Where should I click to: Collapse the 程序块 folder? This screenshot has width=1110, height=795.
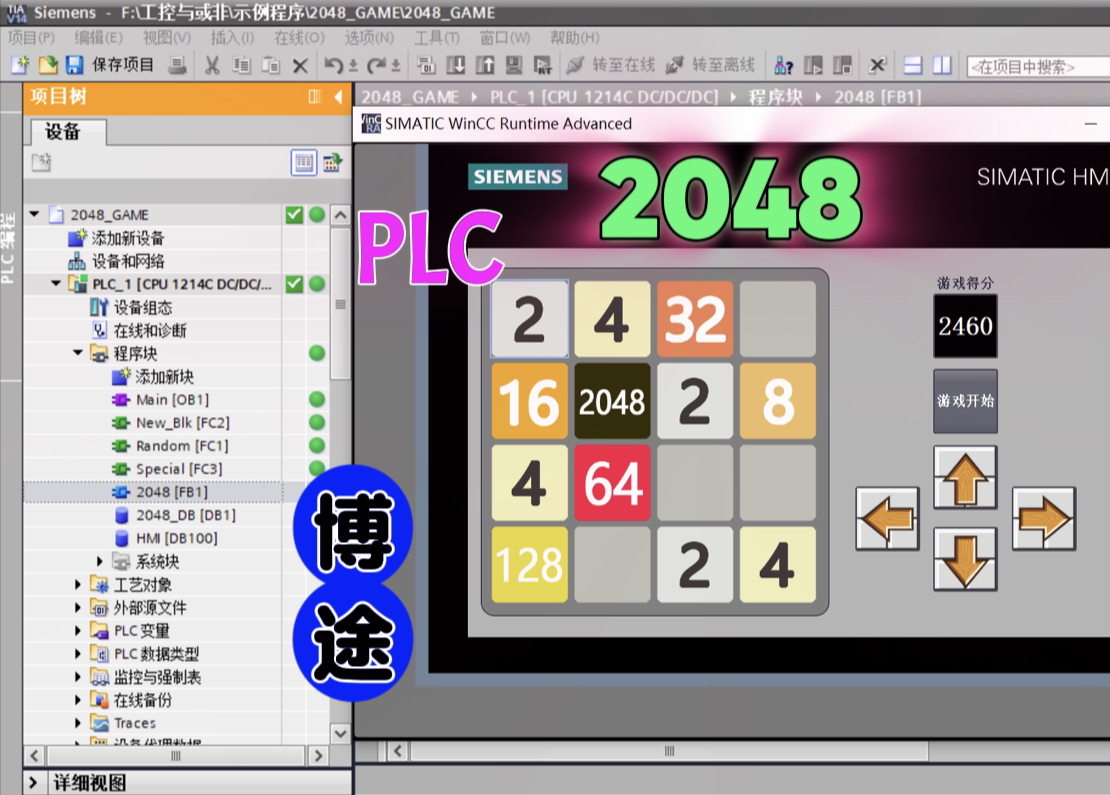(x=78, y=353)
